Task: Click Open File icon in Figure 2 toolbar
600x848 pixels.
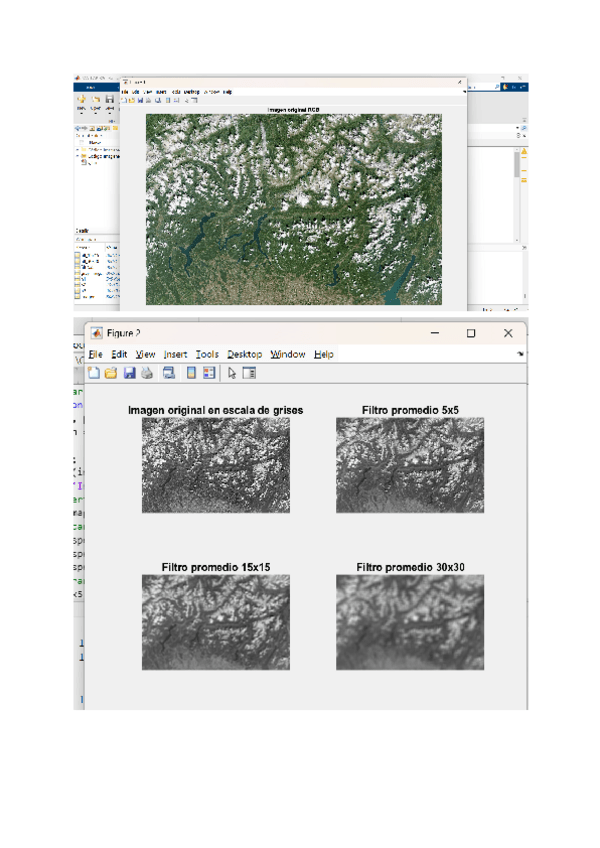Action: [x=111, y=373]
